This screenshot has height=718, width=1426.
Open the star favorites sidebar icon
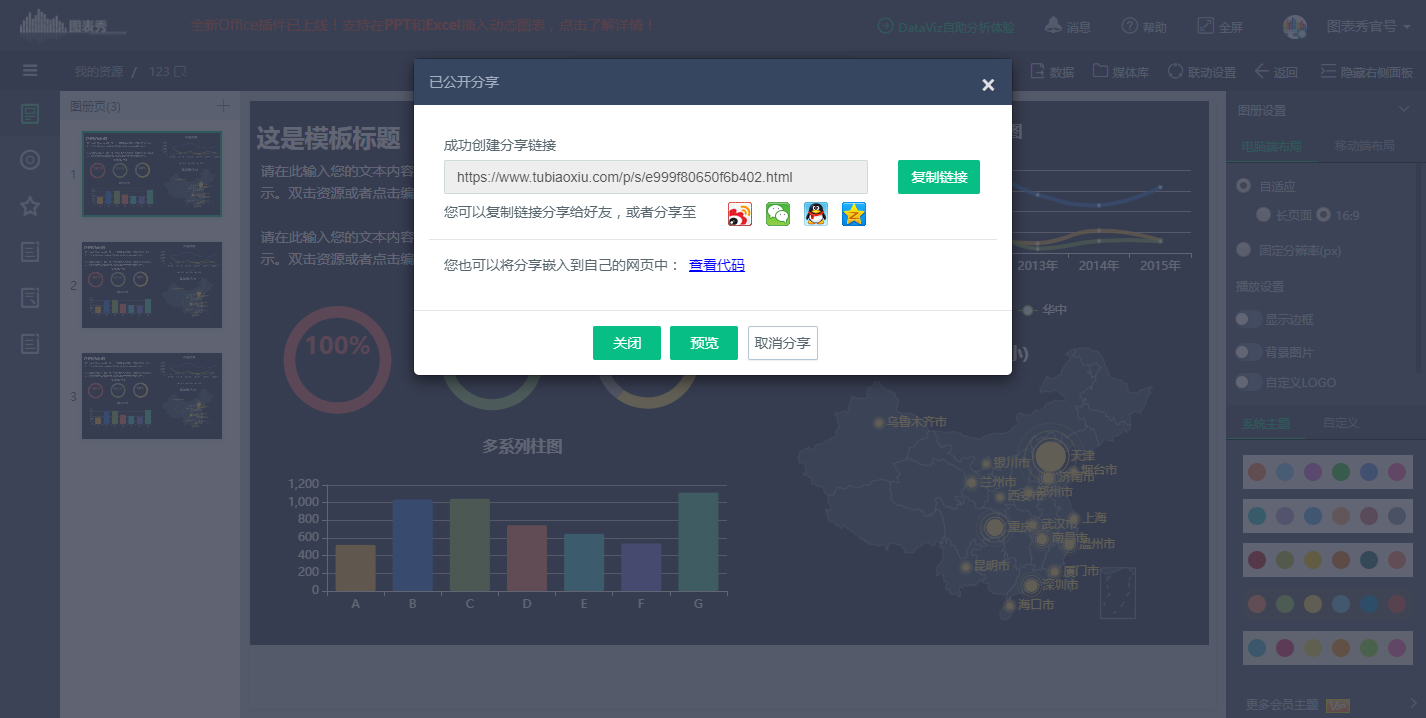[x=30, y=206]
